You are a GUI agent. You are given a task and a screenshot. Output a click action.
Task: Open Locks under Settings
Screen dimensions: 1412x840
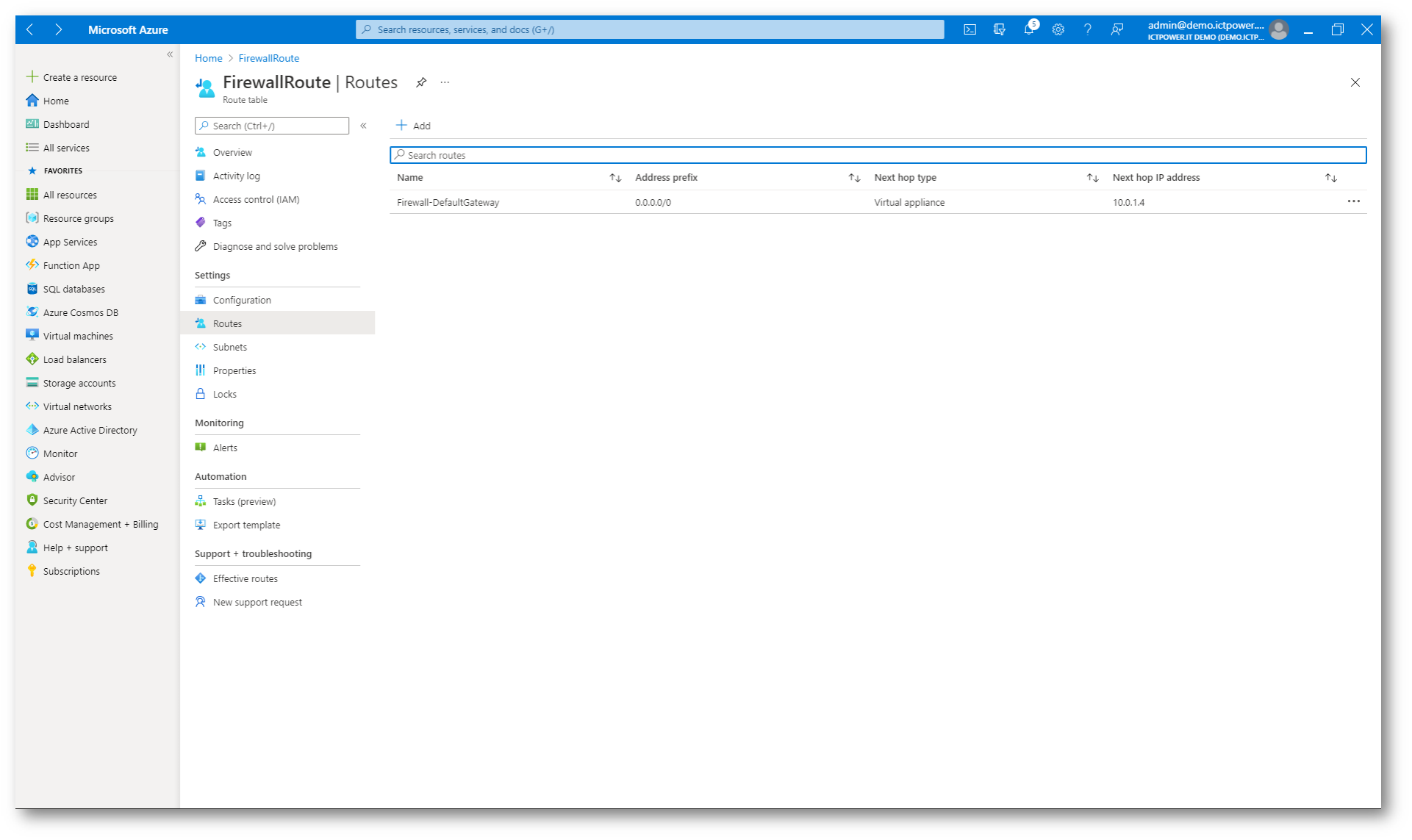point(224,394)
